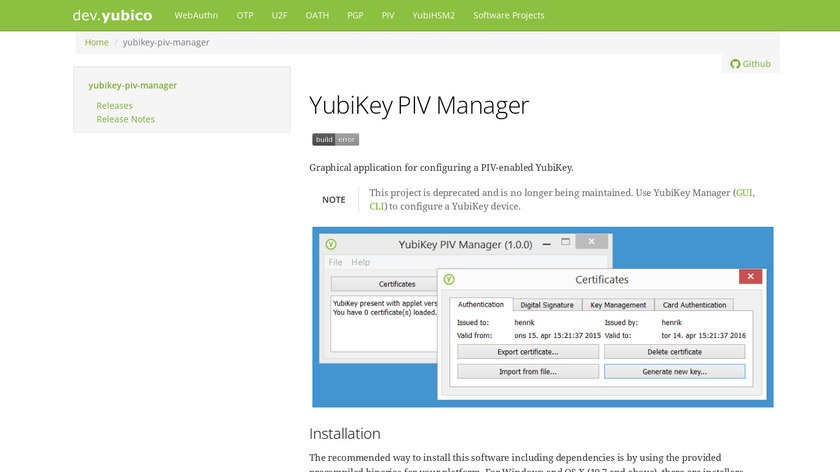Open Release Notes in the sidebar
Viewport: 840px width, 472px height.
pos(125,119)
